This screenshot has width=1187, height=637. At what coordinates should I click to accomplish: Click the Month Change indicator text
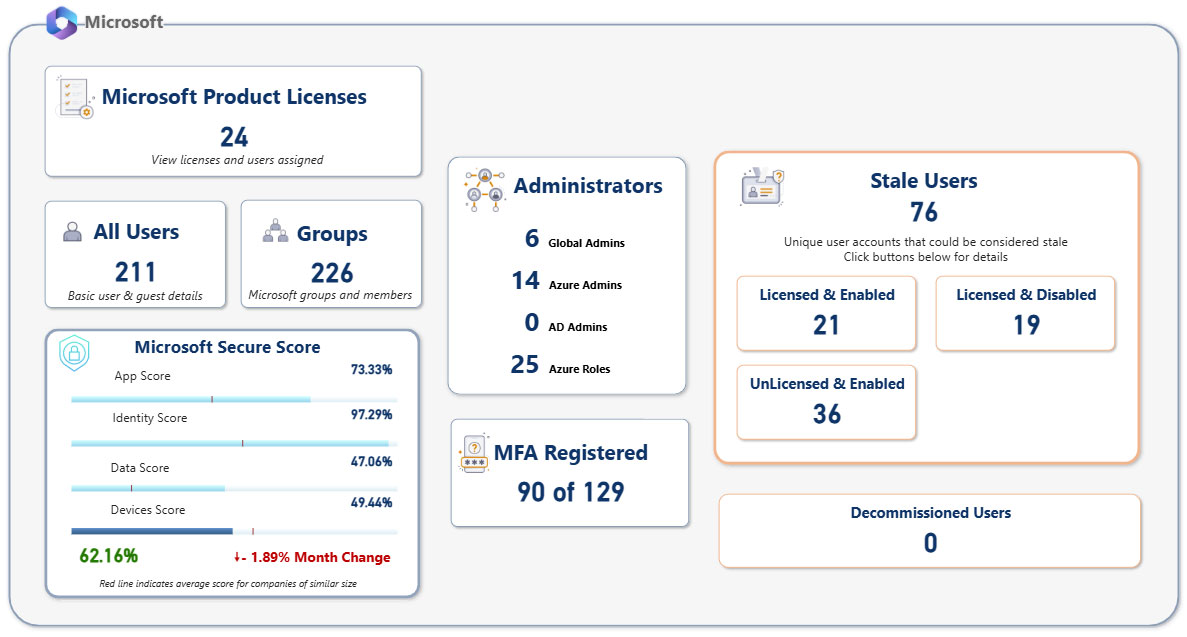(x=311, y=557)
